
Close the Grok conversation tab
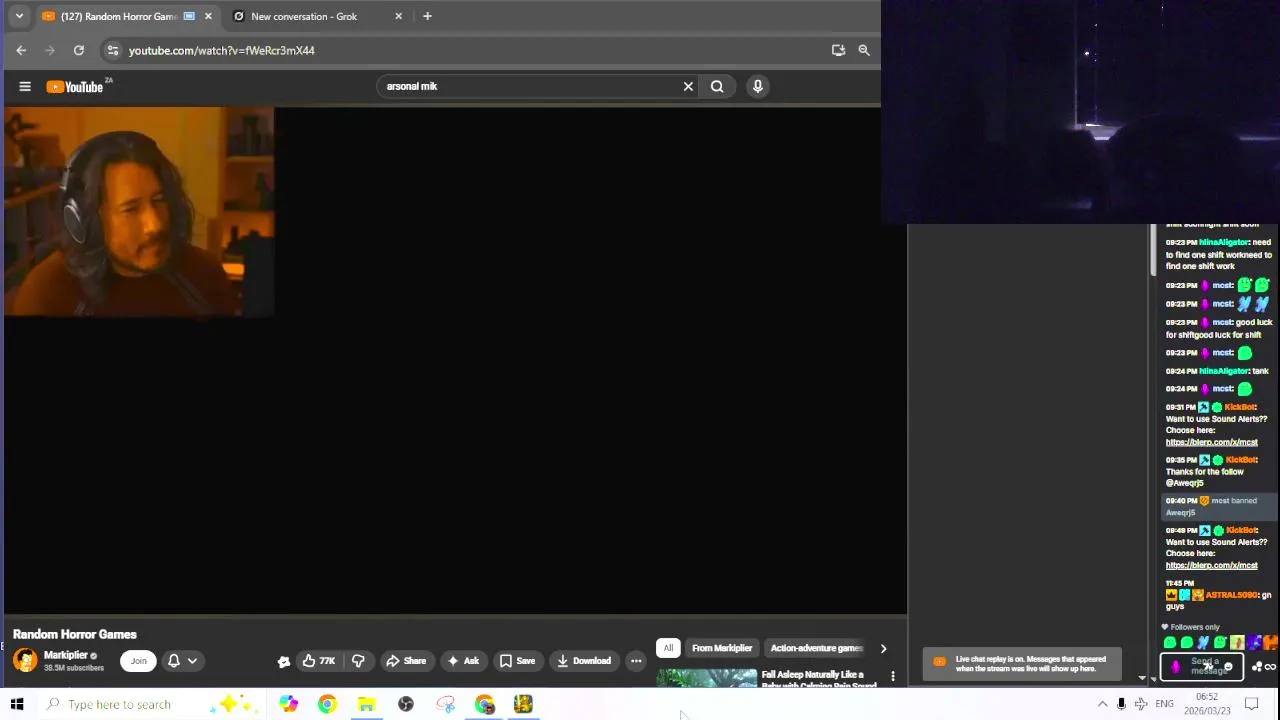click(399, 16)
